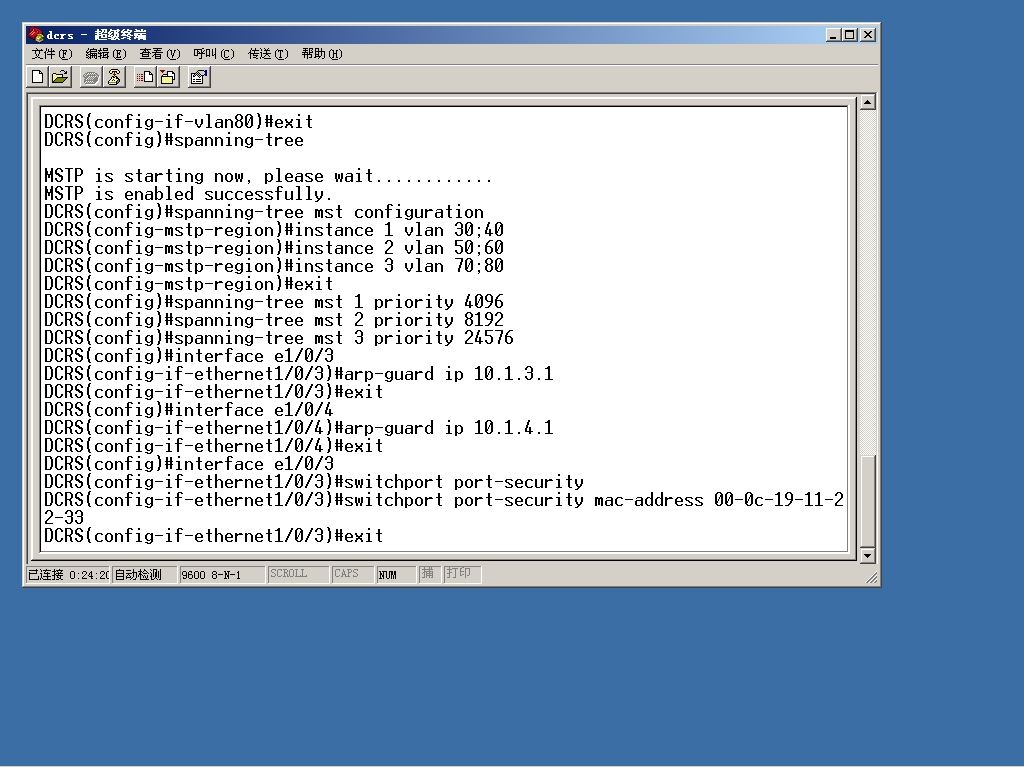The width and height of the screenshot is (1024, 768).
Task: Close the dcrs terminal window
Action: tap(868, 35)
